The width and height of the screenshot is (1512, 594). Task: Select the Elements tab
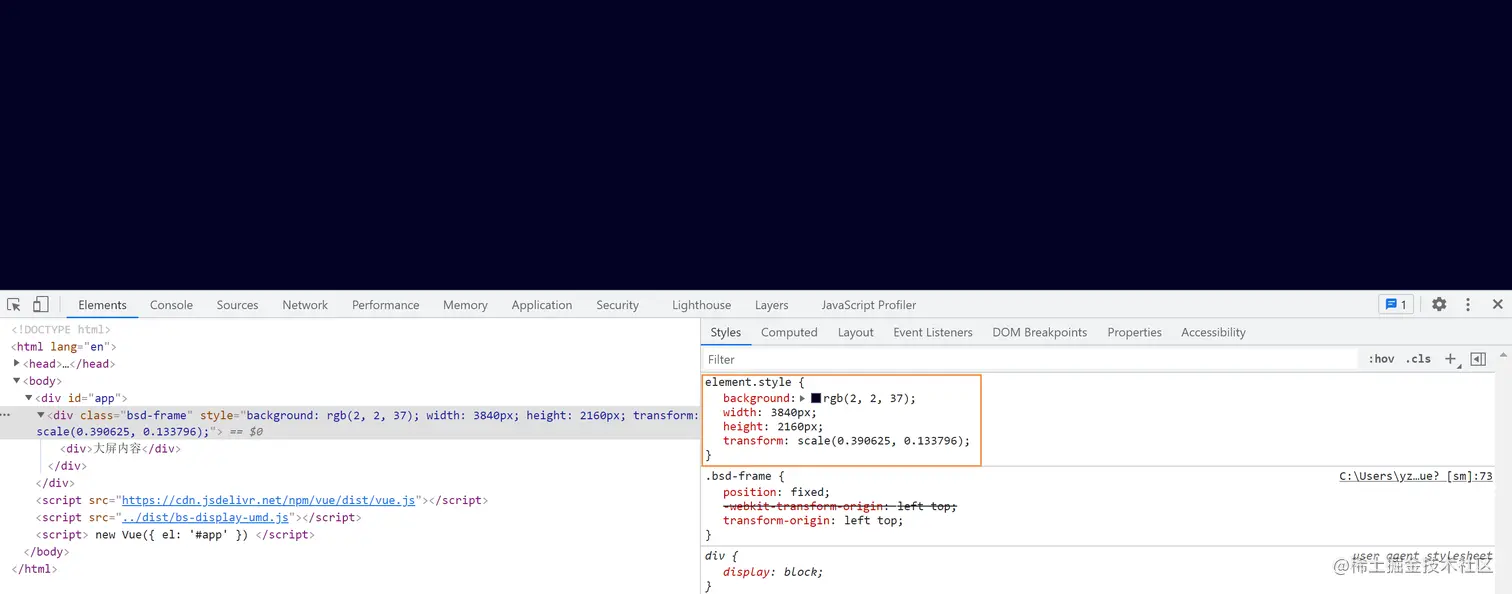pos(102,305)
